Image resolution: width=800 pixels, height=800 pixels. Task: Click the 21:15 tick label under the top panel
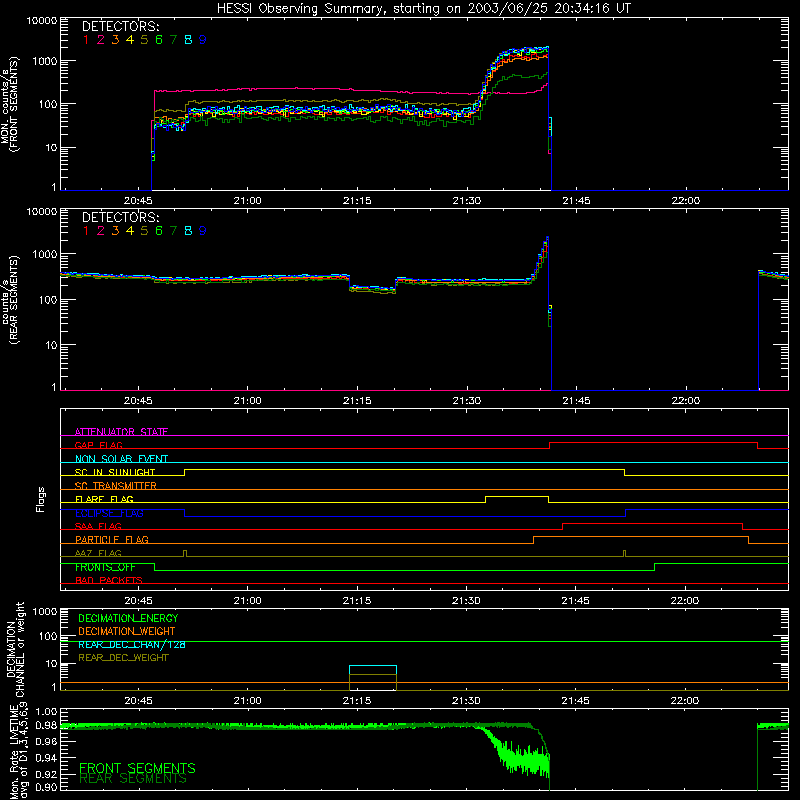[357, 201]
